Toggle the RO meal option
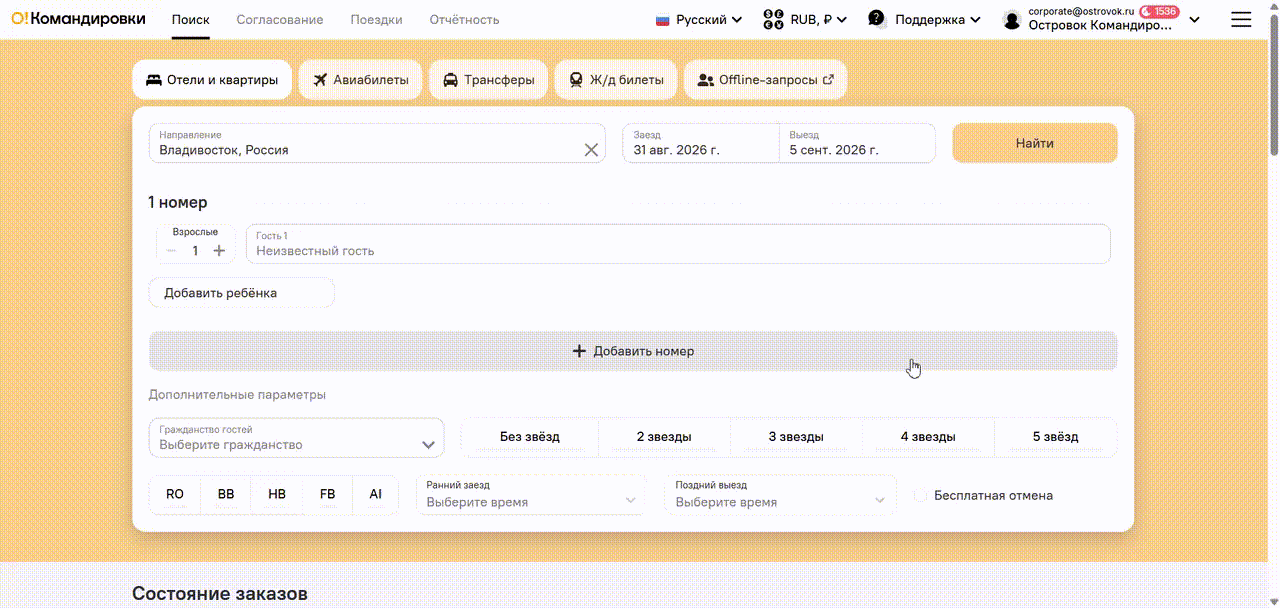Image resolution: width=1280 pixels, height=608 pixels. [x=175, y=495]
